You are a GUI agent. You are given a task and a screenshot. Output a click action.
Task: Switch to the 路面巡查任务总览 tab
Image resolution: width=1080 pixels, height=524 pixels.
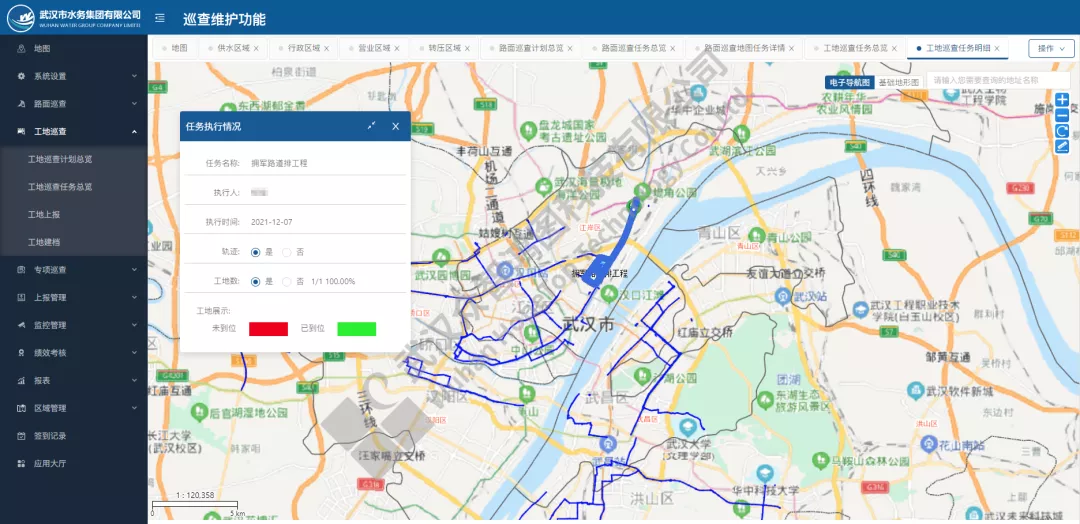pyautogui.click(x=633, y=48)
